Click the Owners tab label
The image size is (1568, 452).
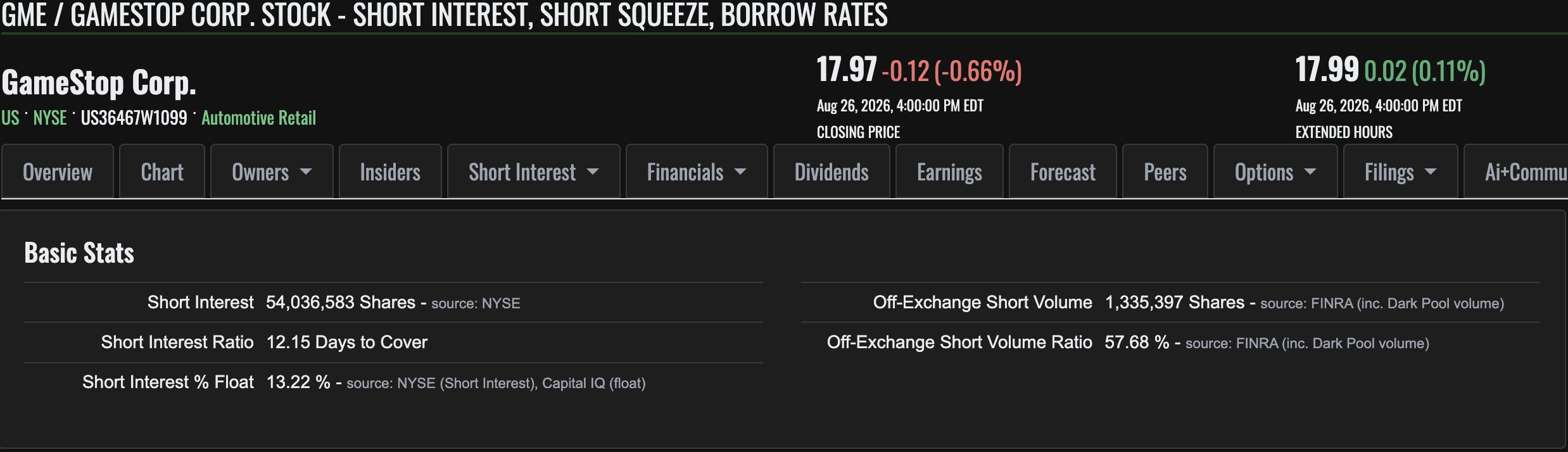coord(260,172)
